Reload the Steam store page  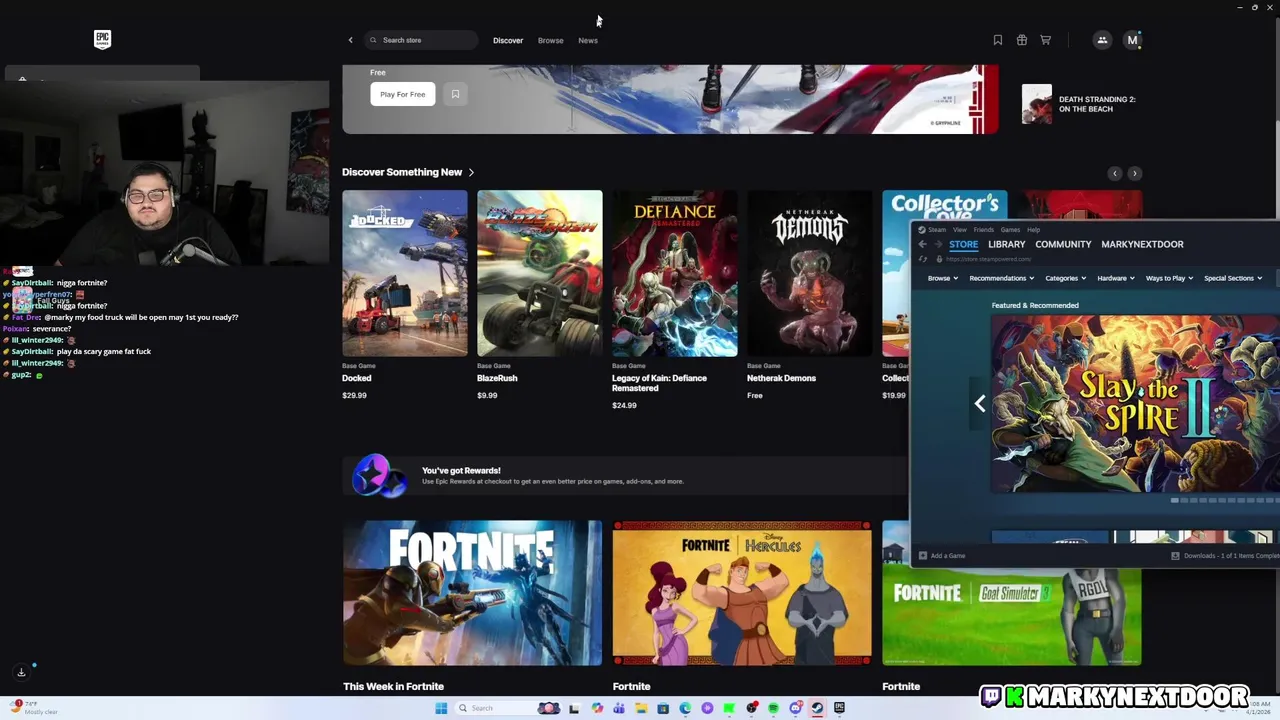pyautogui.click(x=922, y=259)
